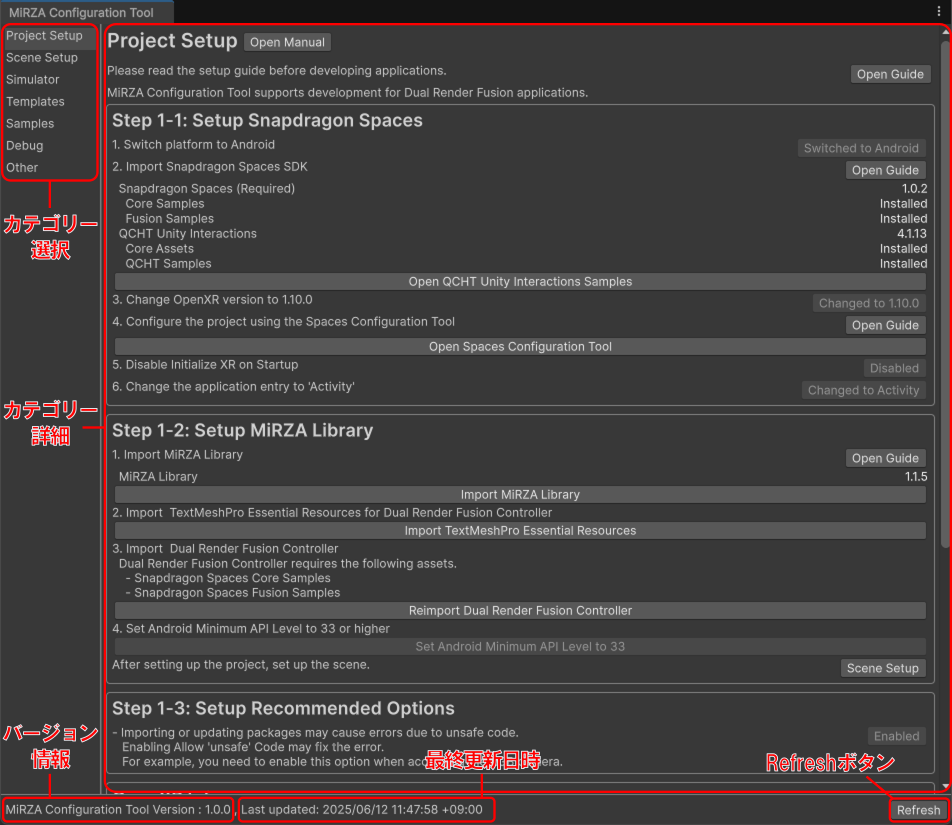Click the MiRZA Configuration Tool Version text

coord(118,810)
